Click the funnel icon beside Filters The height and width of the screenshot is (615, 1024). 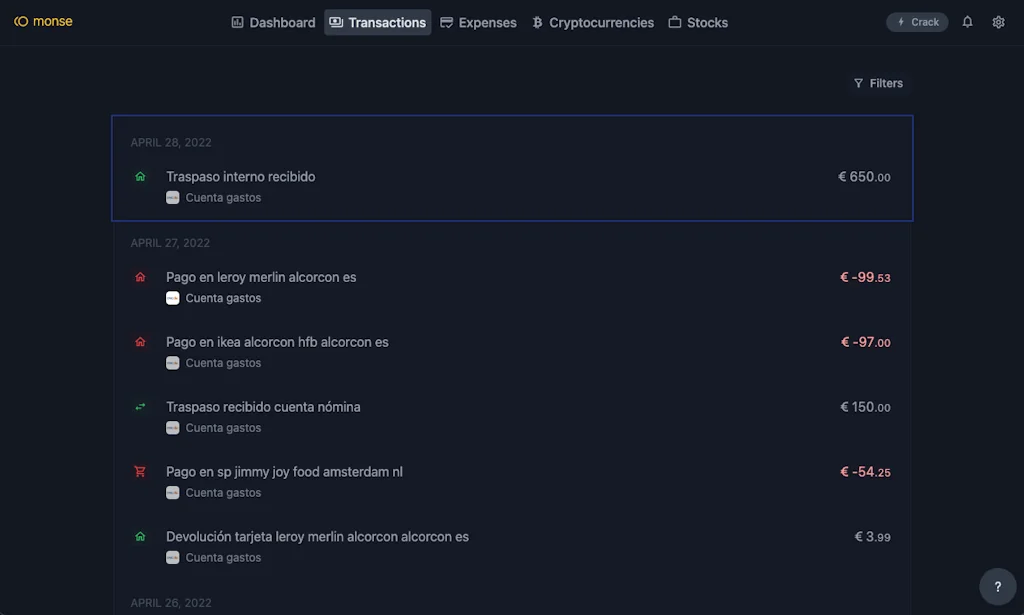tap(857, 83)
